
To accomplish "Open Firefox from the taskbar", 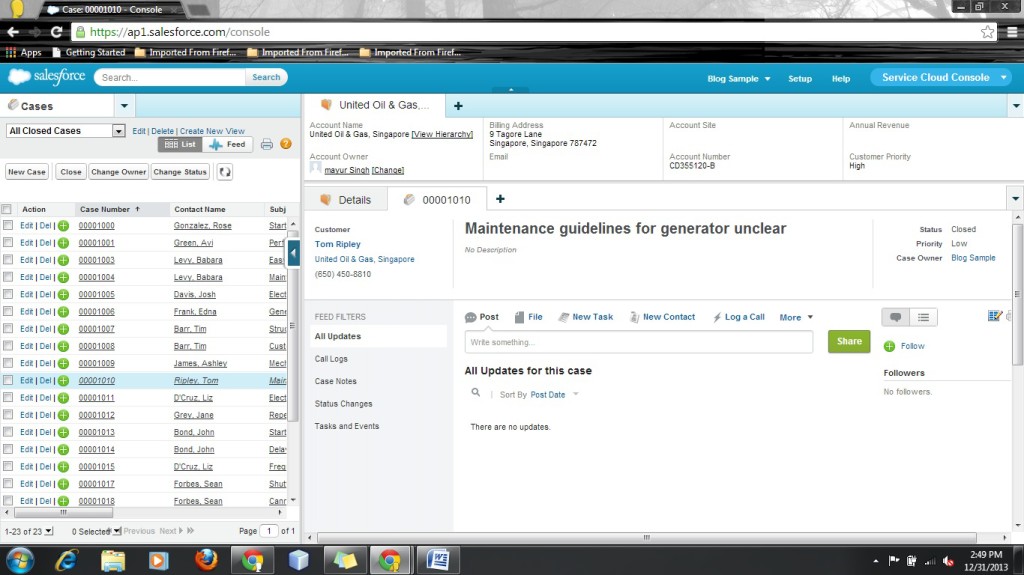I will click(206, 560).
